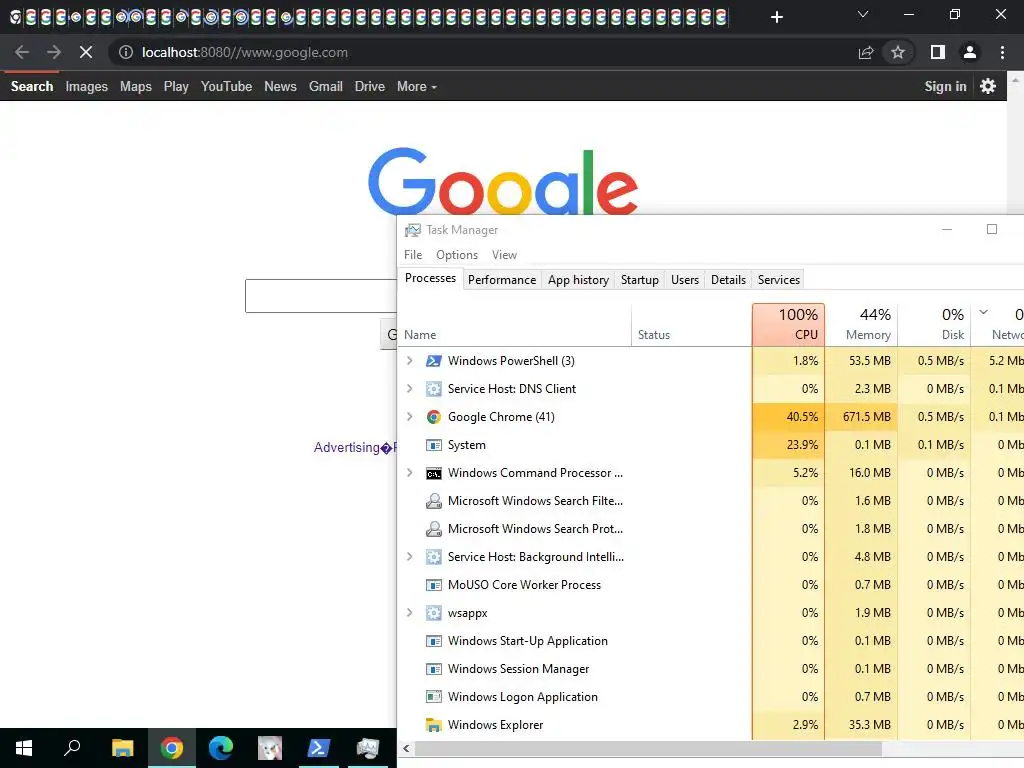Go back with Chrome's back arrow
This screenshot has height=768, width=1024.
pyautogui.click(x=22, y=52)
